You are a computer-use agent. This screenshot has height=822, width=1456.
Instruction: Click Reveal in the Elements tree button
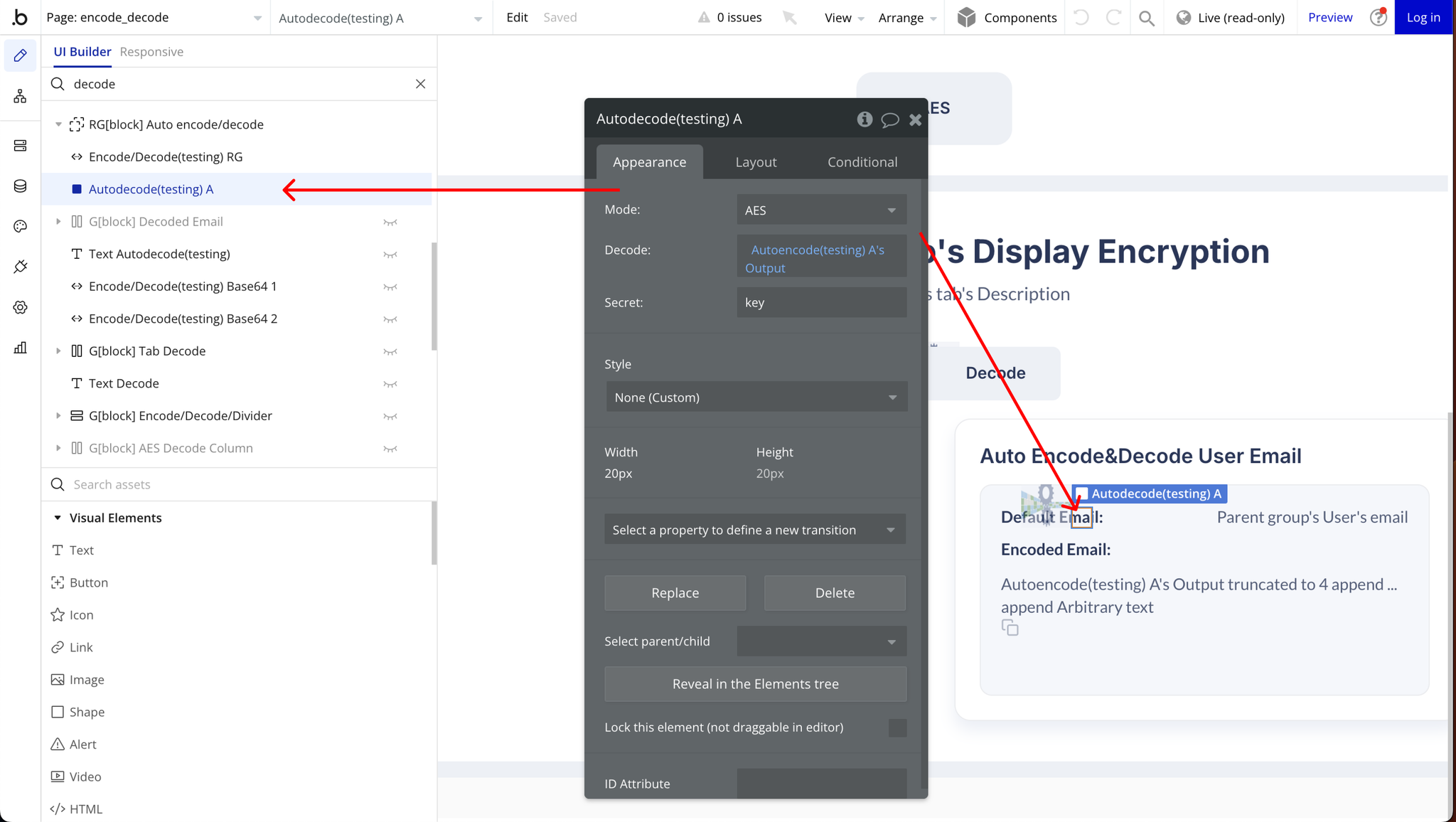tap(755, 684)
